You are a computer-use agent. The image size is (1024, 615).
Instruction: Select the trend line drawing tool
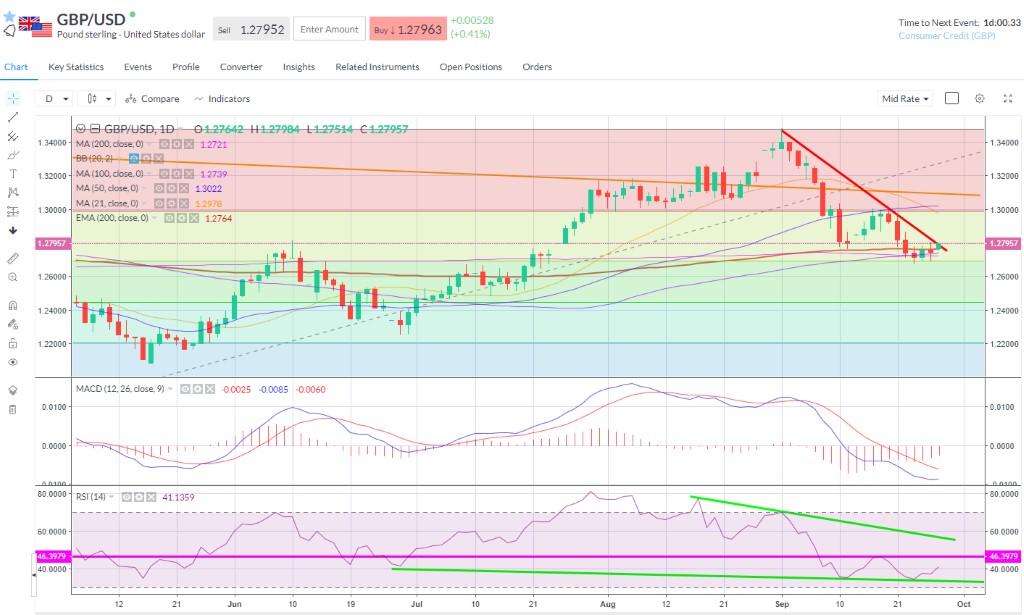tap(13, 117)
